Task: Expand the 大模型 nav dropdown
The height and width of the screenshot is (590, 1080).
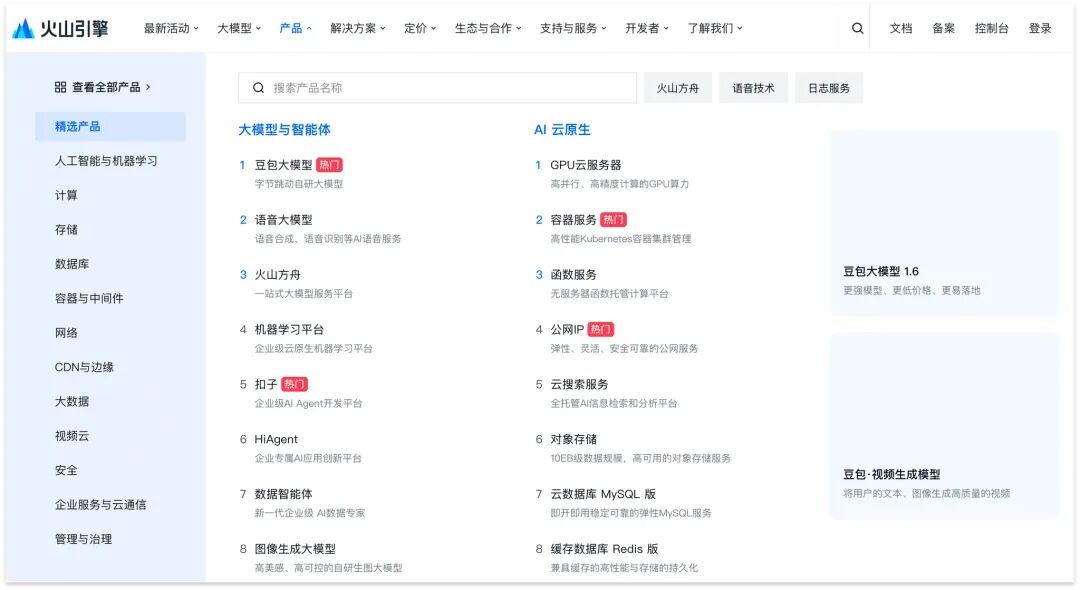Action: (x=239, y=28)
